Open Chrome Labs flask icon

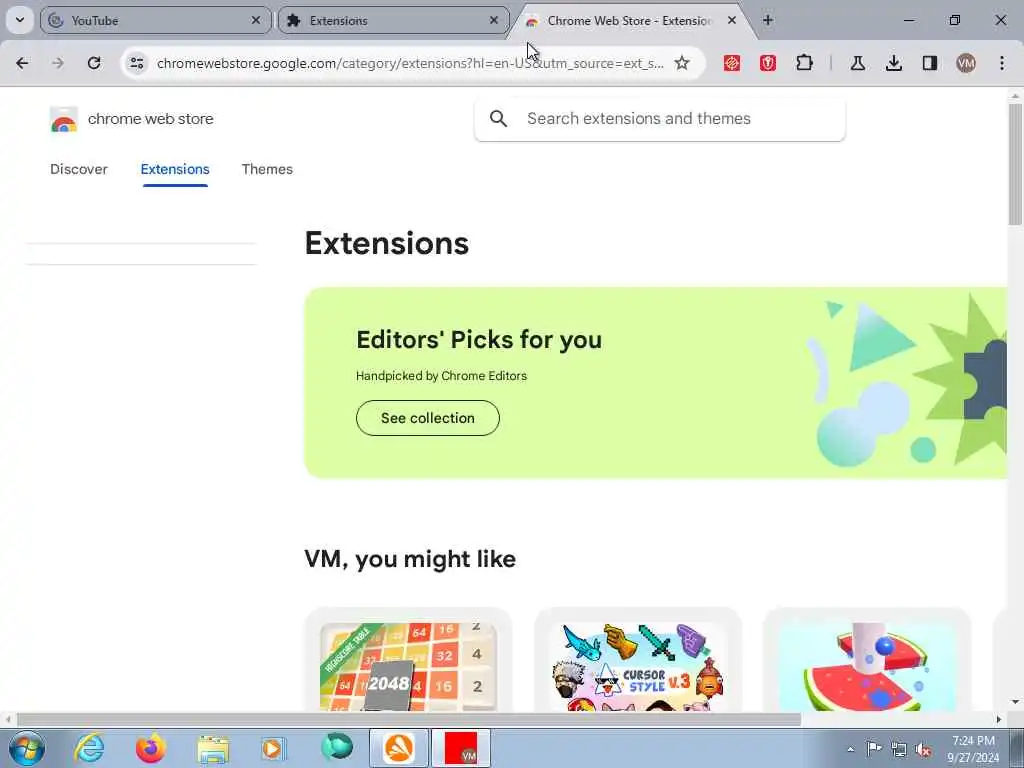click(x=857, y=63)
